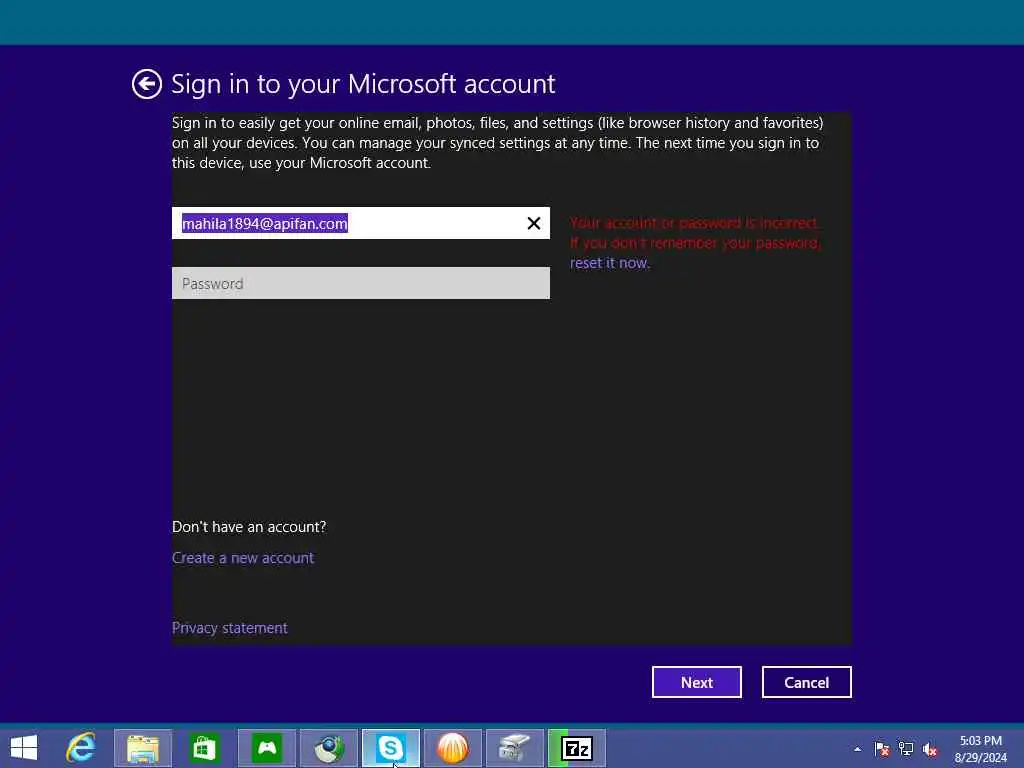Open Action Center flag tray icon
Viewport: 1024px width, 768px height.
coord(882,749)
